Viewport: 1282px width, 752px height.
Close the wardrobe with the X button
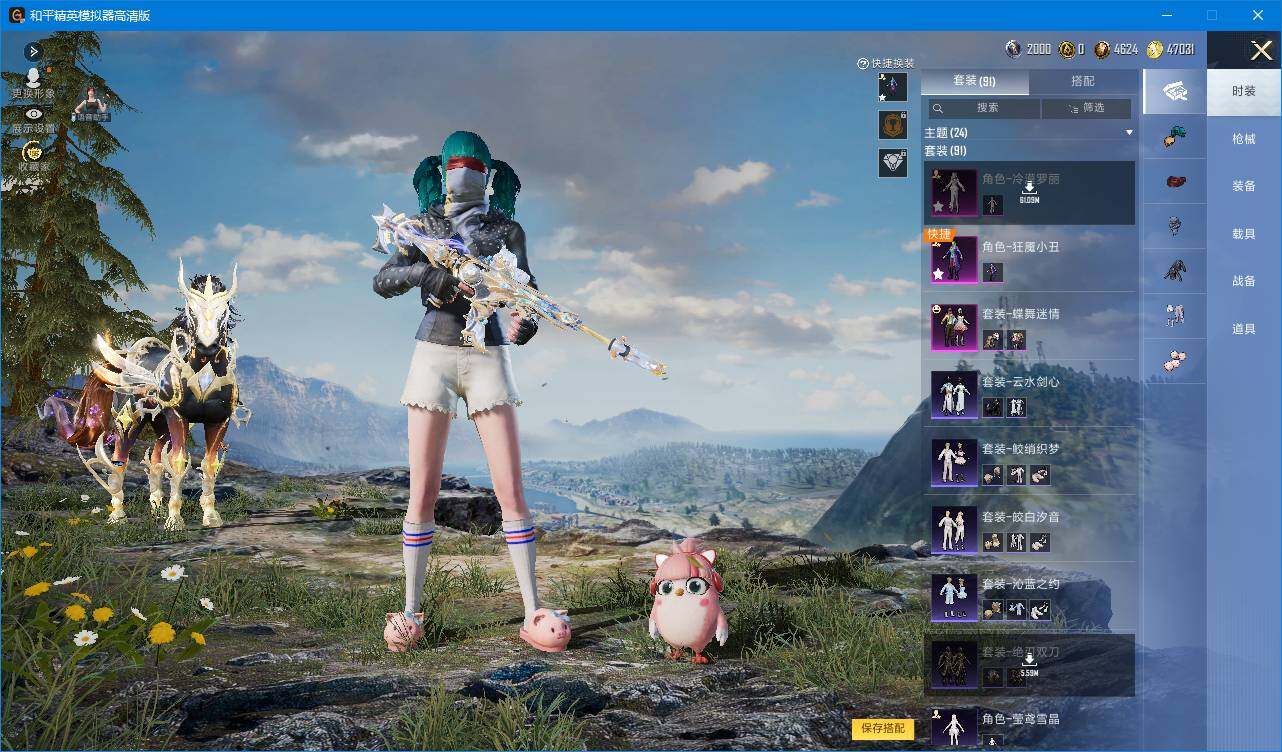[x=1262, y=50]
